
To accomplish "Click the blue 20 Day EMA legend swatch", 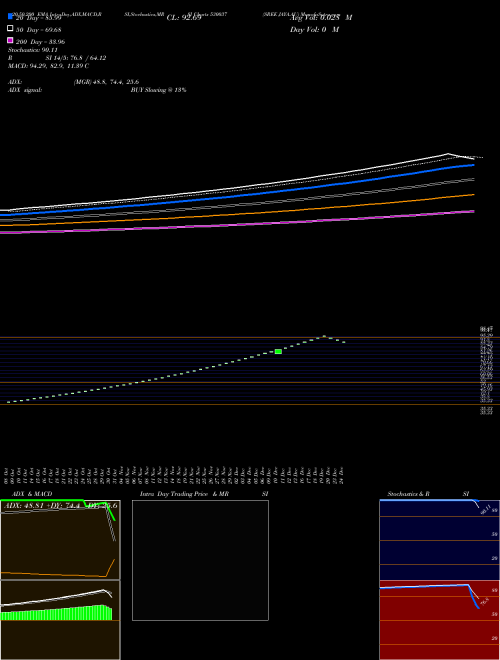I will tap(10, 16).
